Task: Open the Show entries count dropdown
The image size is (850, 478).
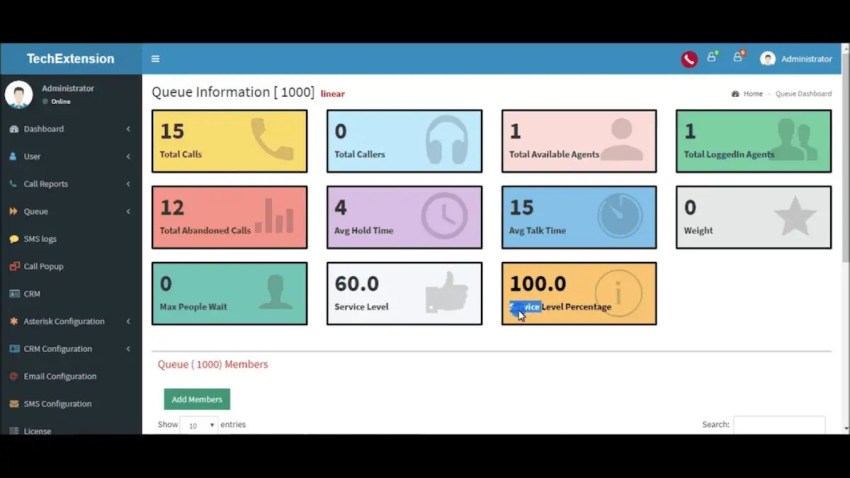Action: [x=199, y=425]
